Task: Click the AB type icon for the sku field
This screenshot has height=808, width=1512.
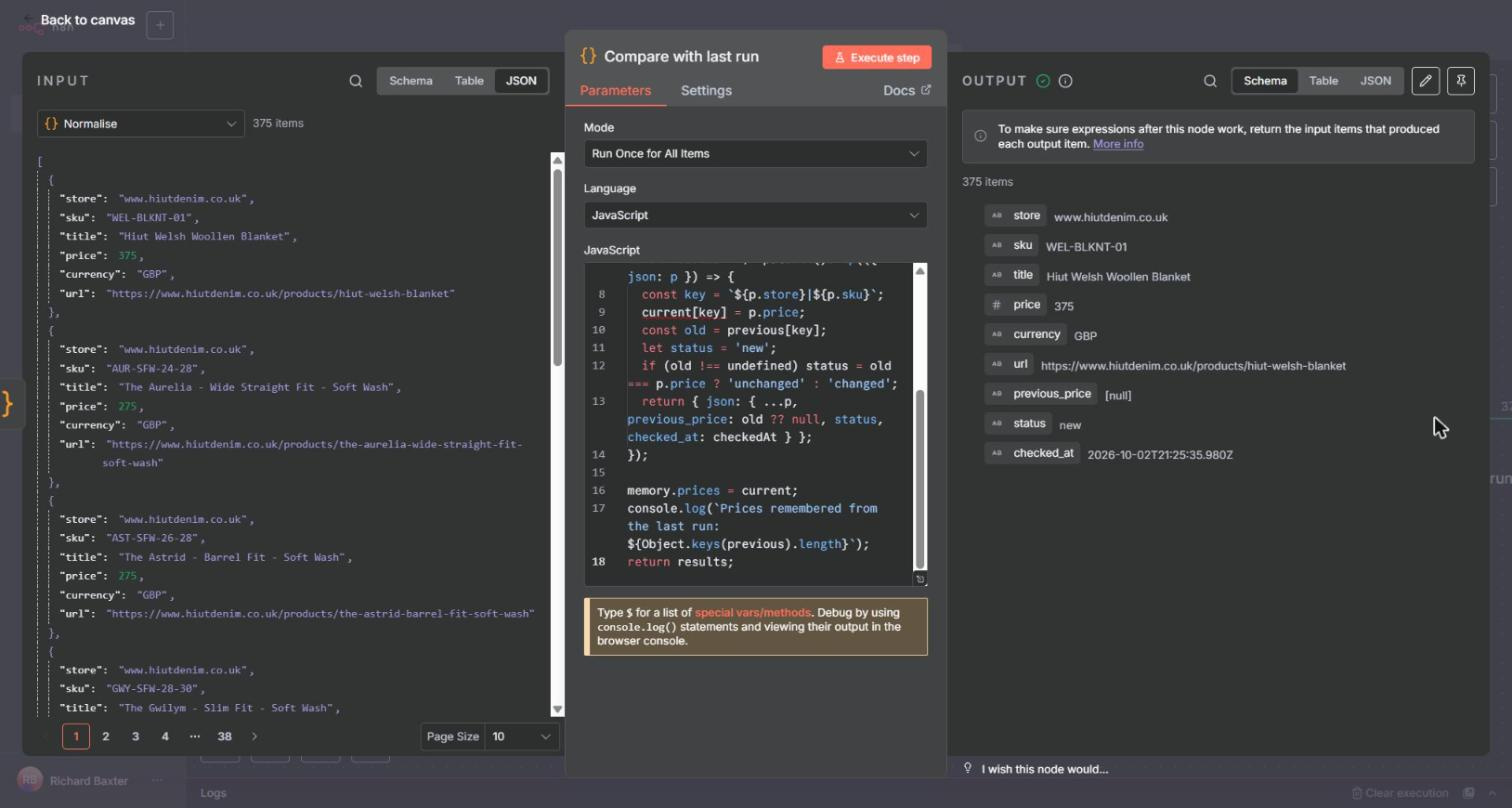Action: tap(996, 245)
